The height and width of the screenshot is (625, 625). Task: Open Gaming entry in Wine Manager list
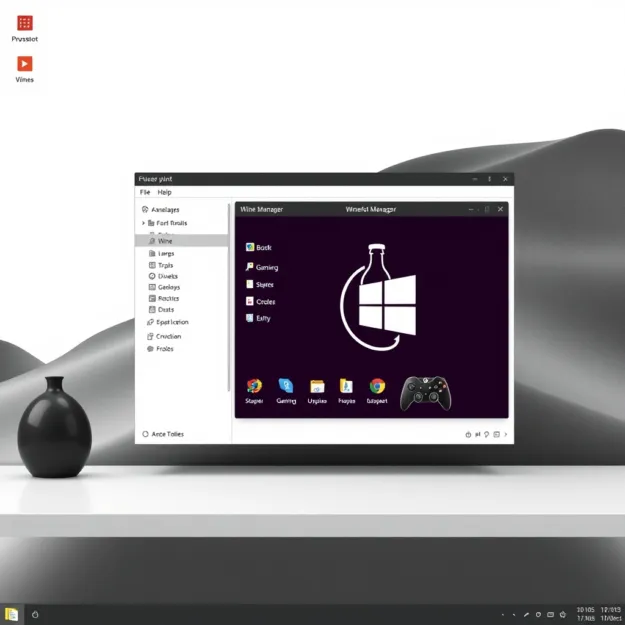262,267
